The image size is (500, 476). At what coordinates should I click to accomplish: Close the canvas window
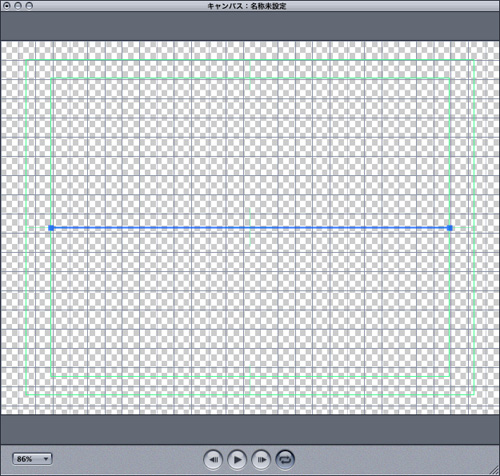(6, 6)
